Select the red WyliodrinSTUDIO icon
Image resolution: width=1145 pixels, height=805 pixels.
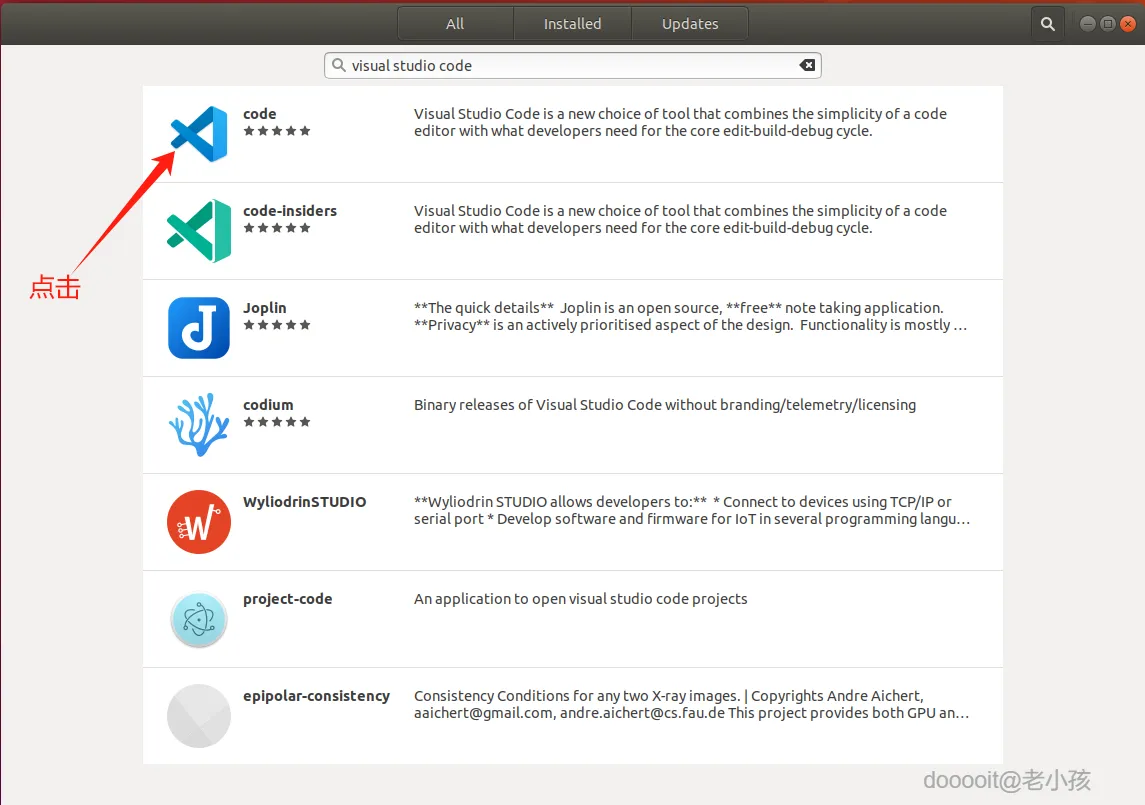click(199, 522)
